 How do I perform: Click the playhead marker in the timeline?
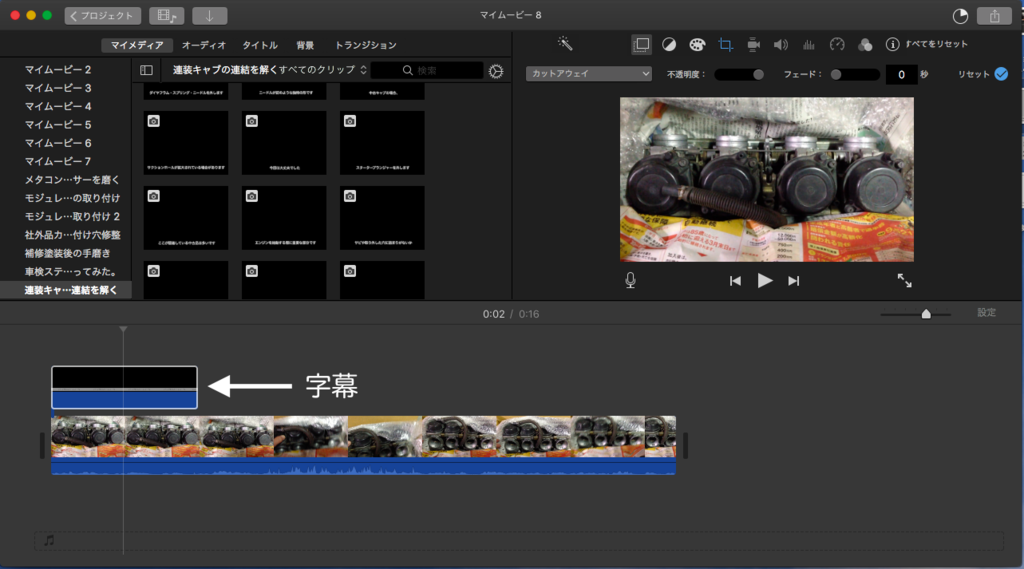point(123,329)
